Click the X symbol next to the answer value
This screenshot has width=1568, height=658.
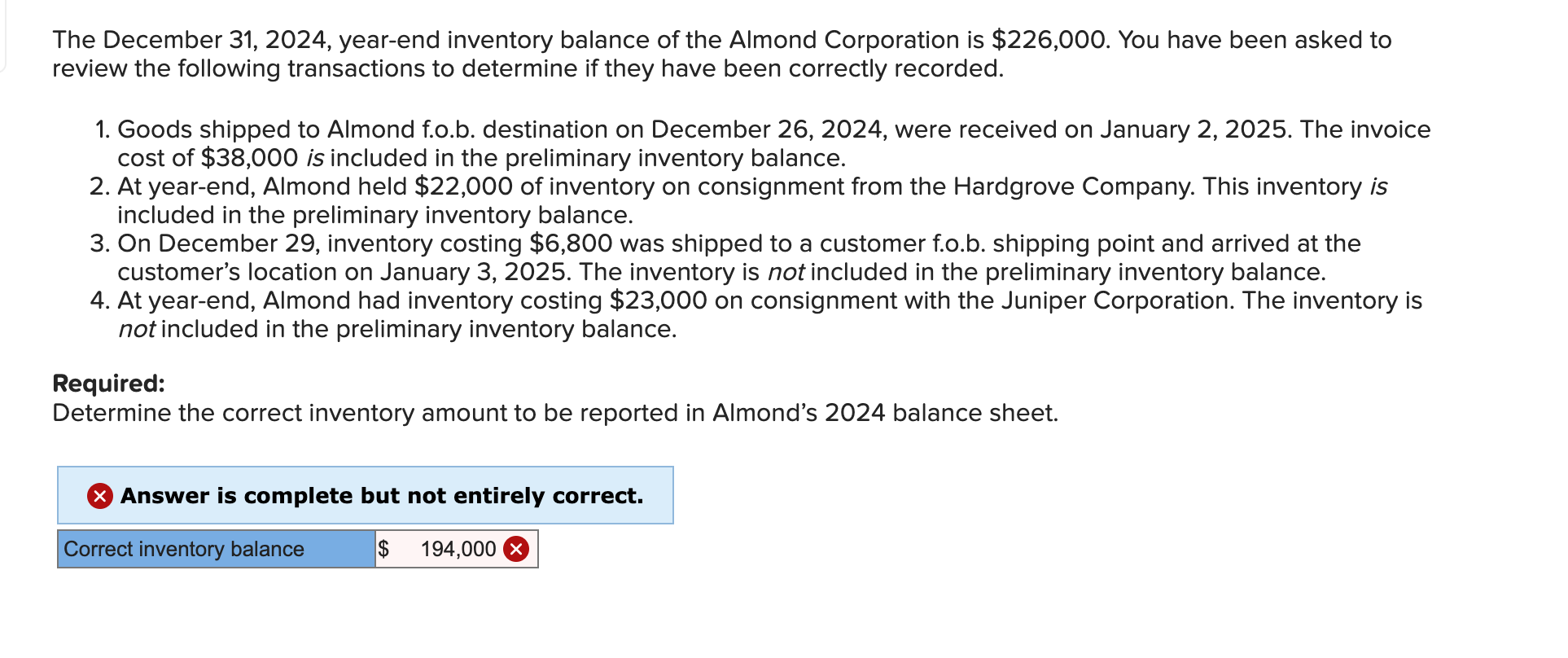(518, 550)
